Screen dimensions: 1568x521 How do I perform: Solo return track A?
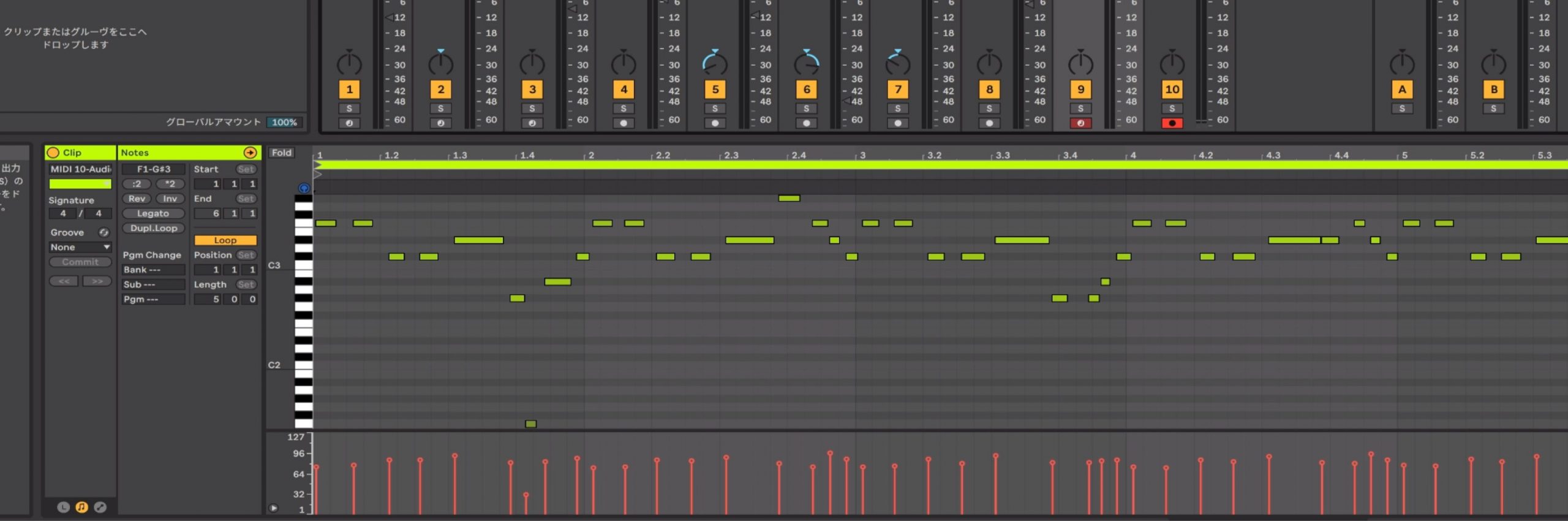1402,108
